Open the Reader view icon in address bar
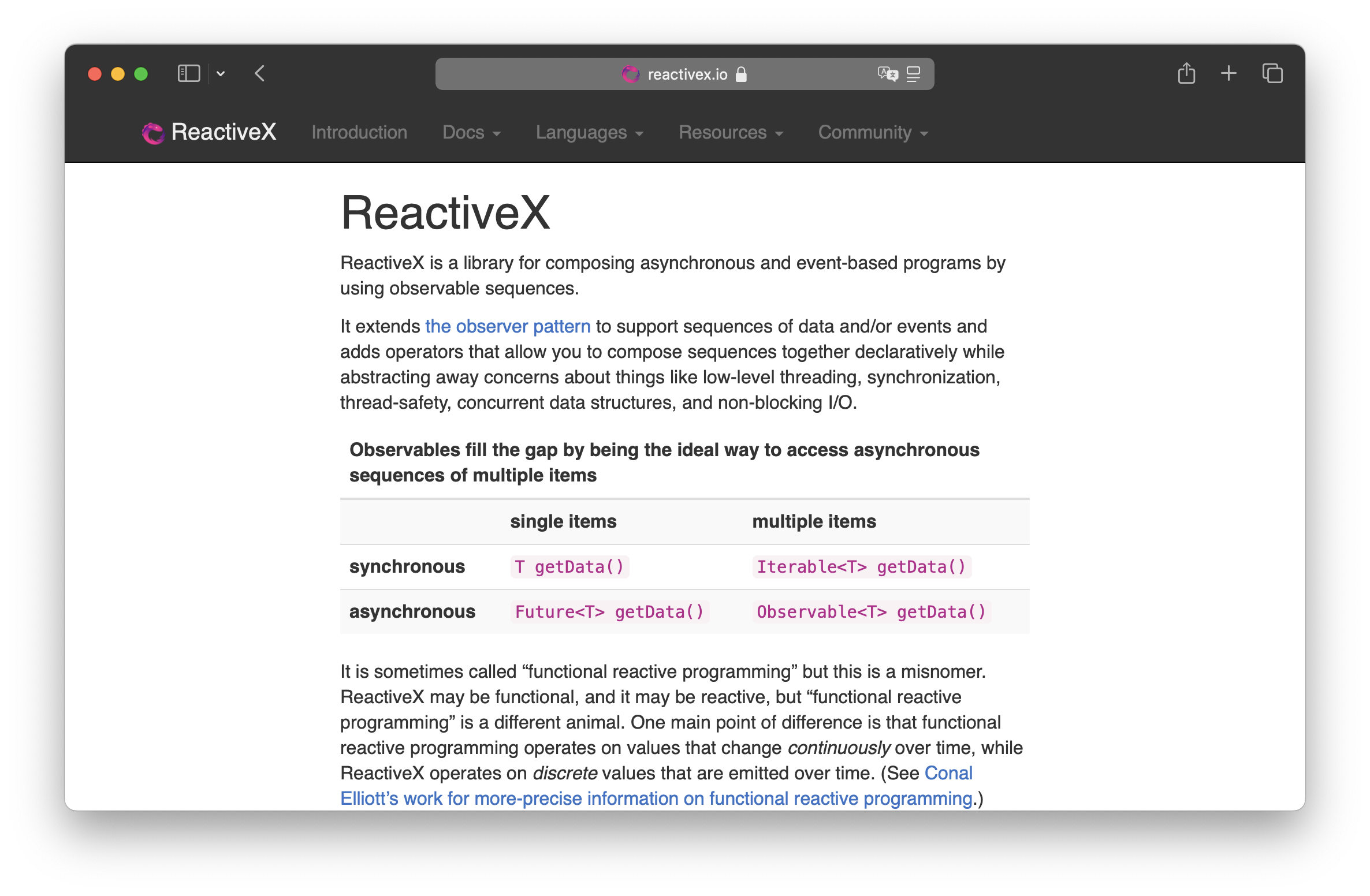 point(913,74)
